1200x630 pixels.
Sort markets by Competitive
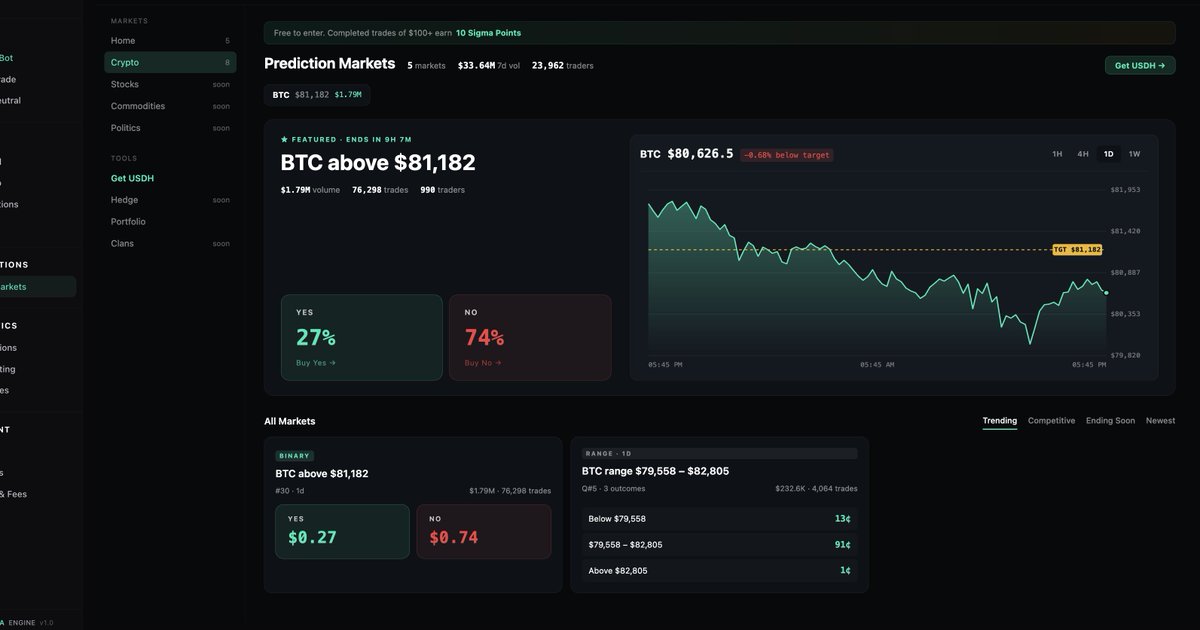(x=1052, y=421)
